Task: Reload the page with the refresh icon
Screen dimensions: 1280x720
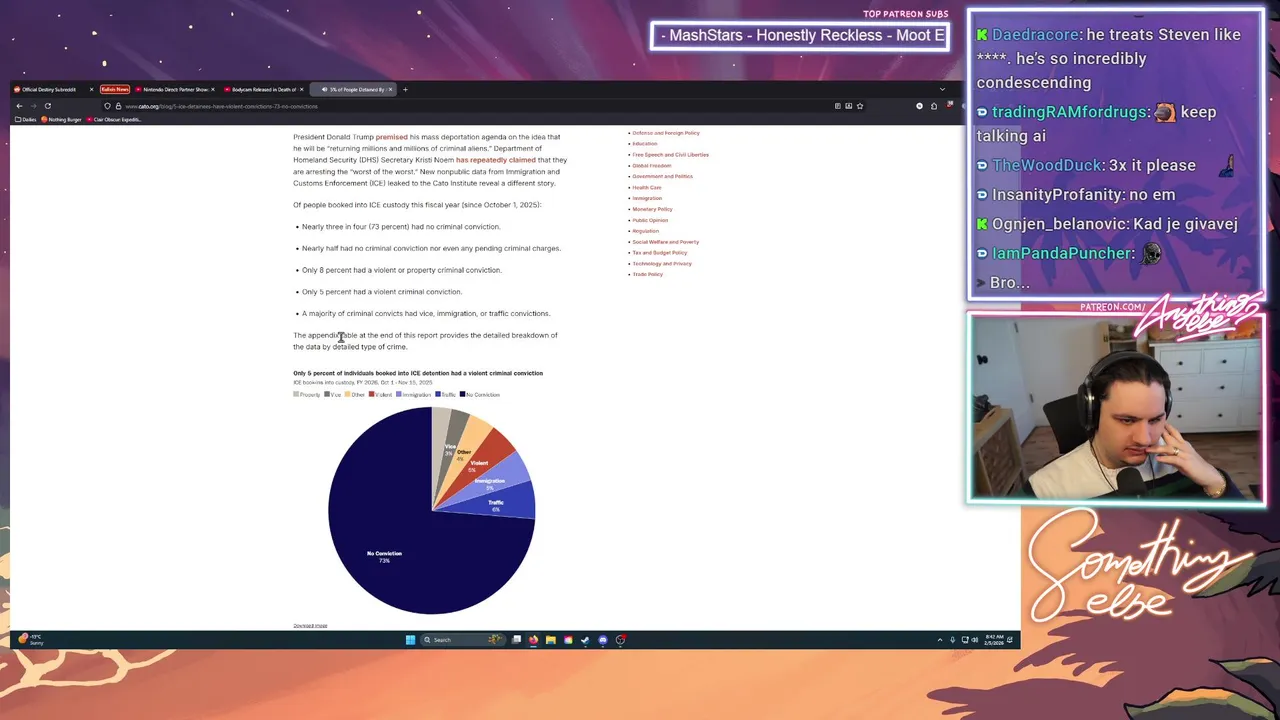Action: tap(47, 106)
